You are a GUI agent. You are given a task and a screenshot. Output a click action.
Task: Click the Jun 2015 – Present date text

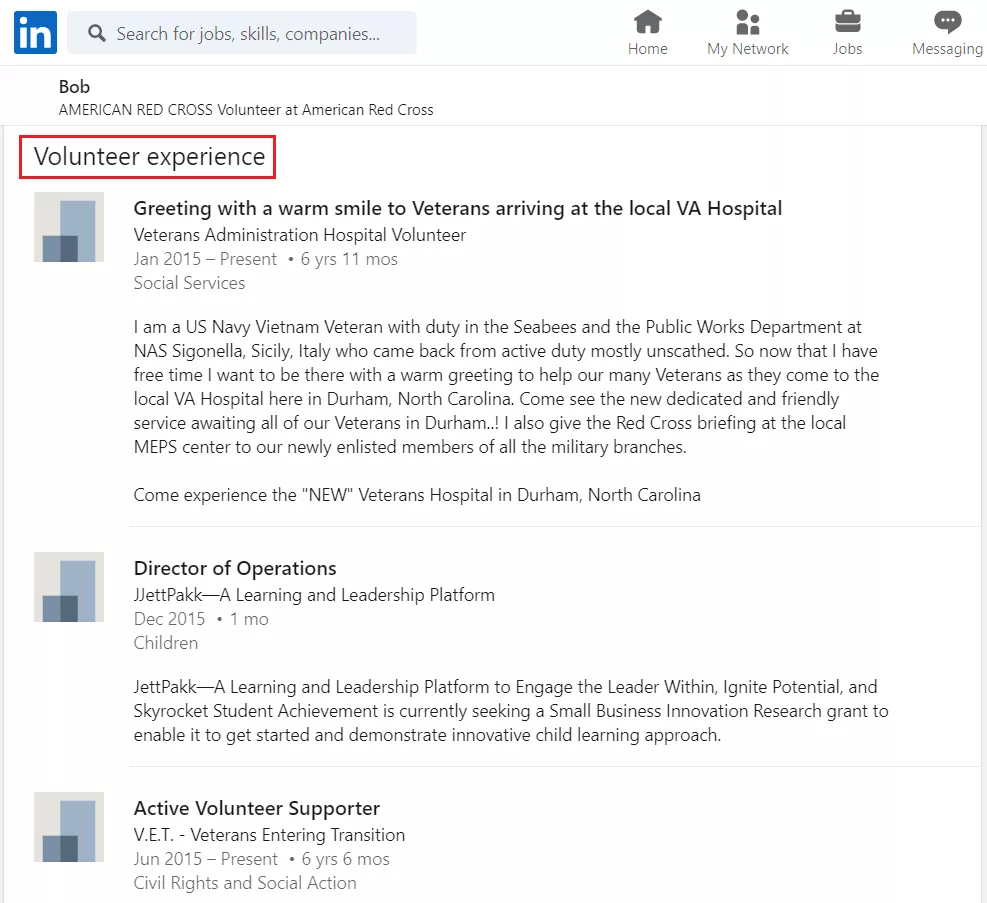click(206, 859)
